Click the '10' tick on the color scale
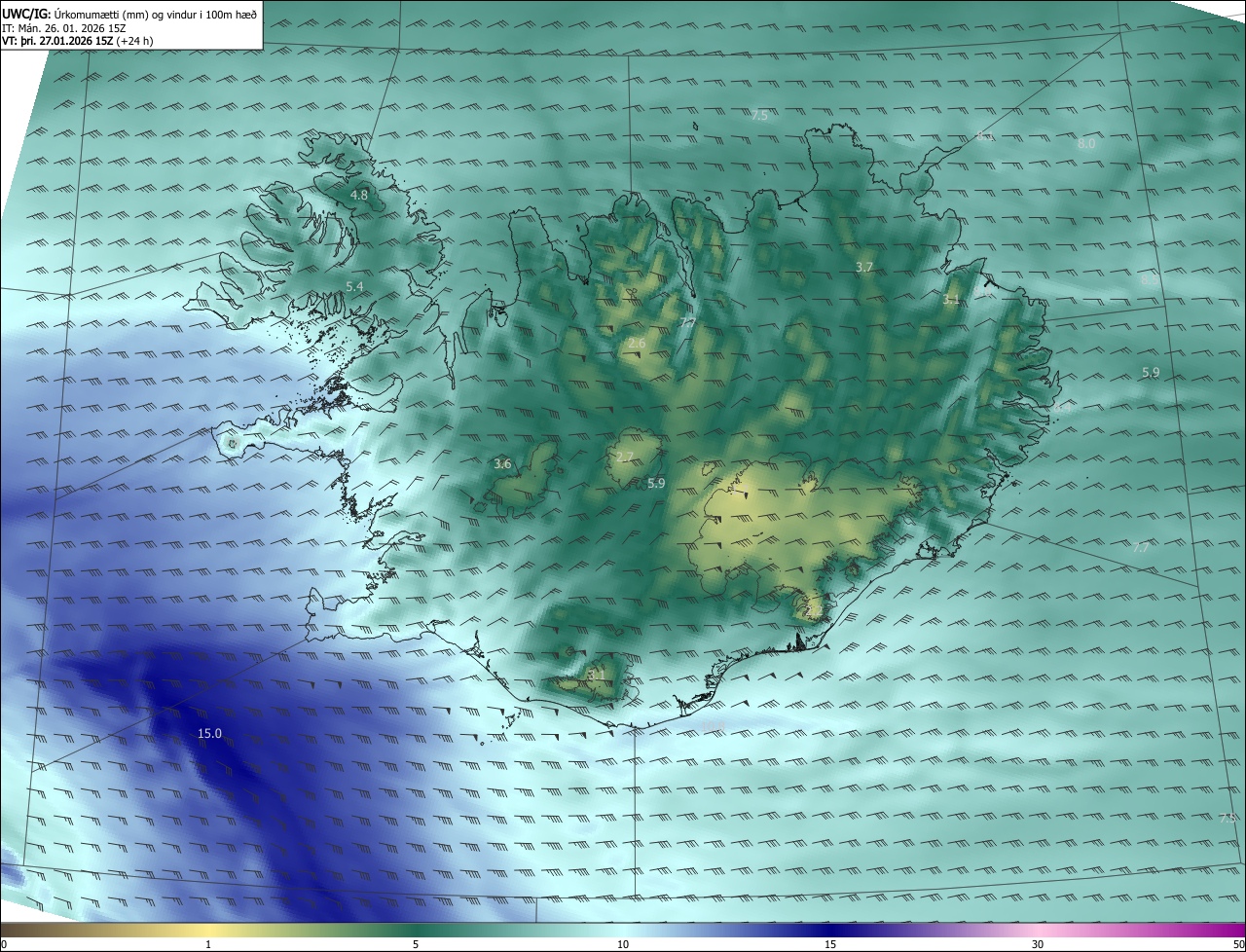 [623, 944]
